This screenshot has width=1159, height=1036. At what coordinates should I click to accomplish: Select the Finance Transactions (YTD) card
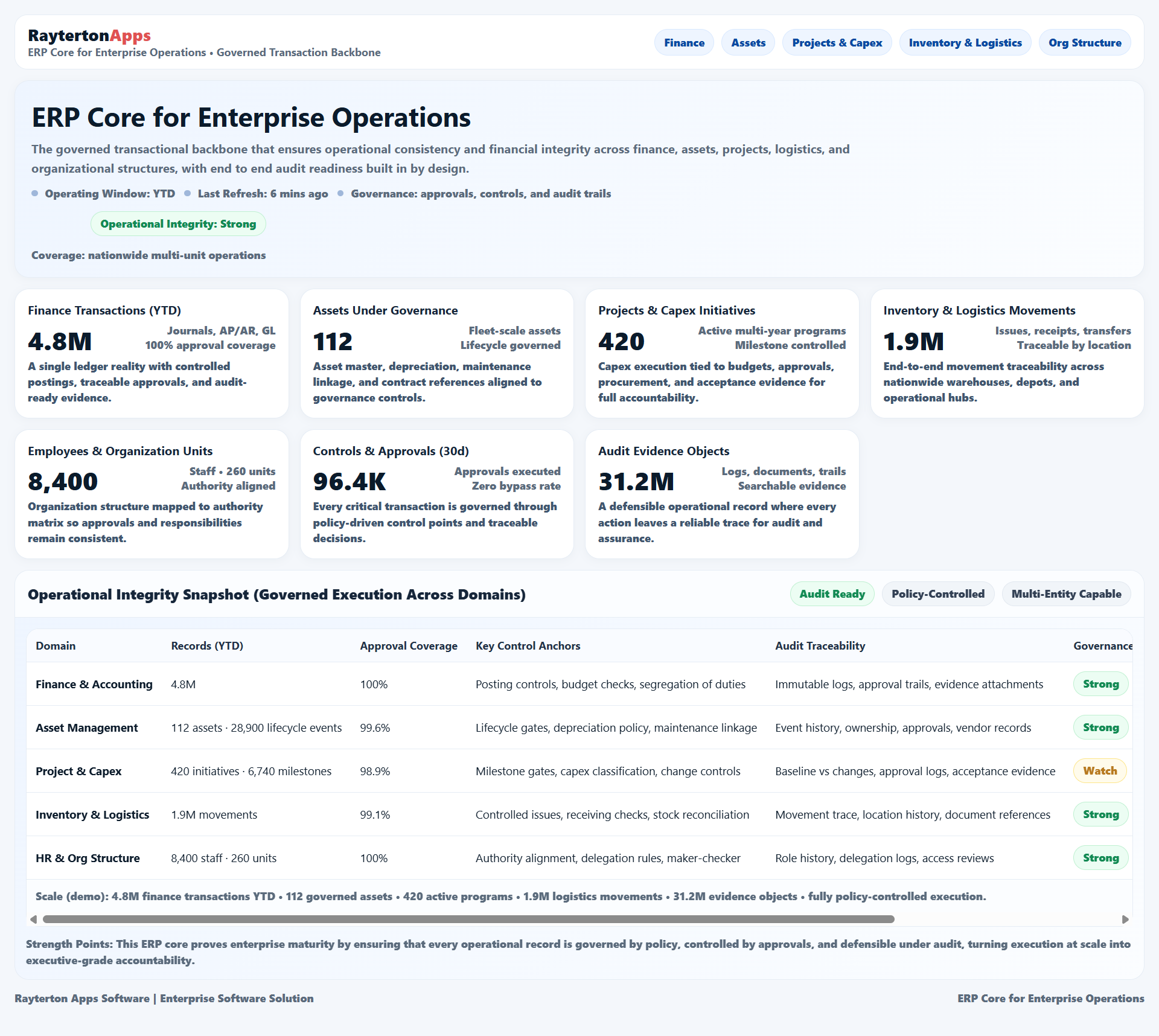152,353
